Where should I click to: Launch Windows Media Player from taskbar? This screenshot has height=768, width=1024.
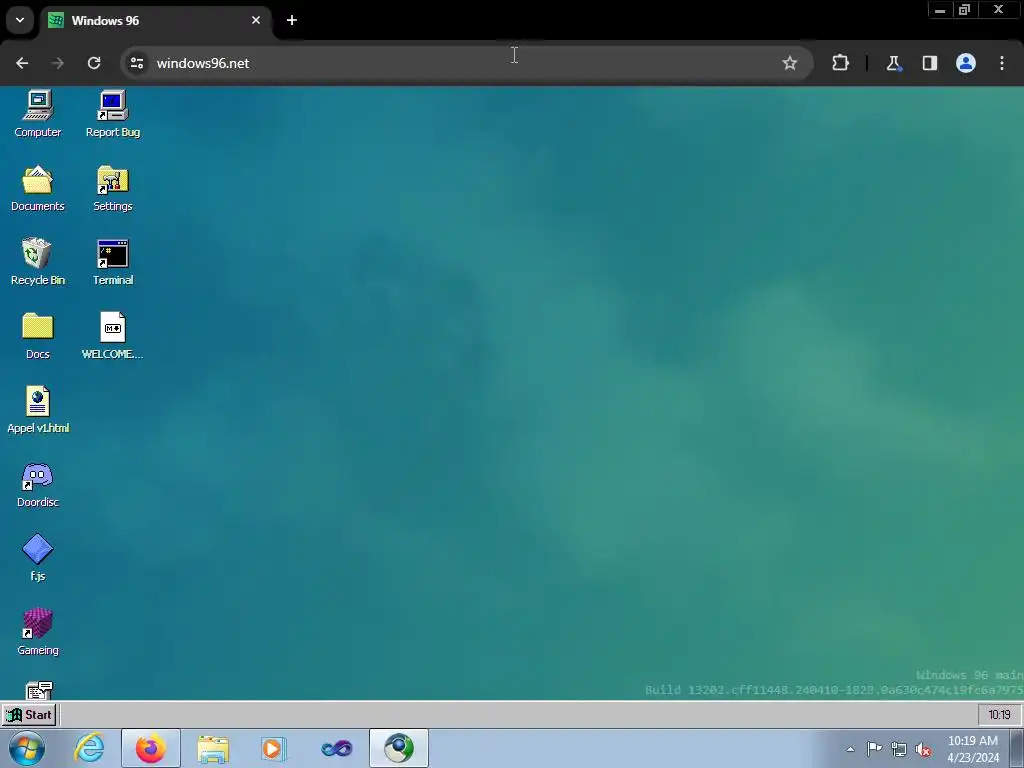point(274,748)
